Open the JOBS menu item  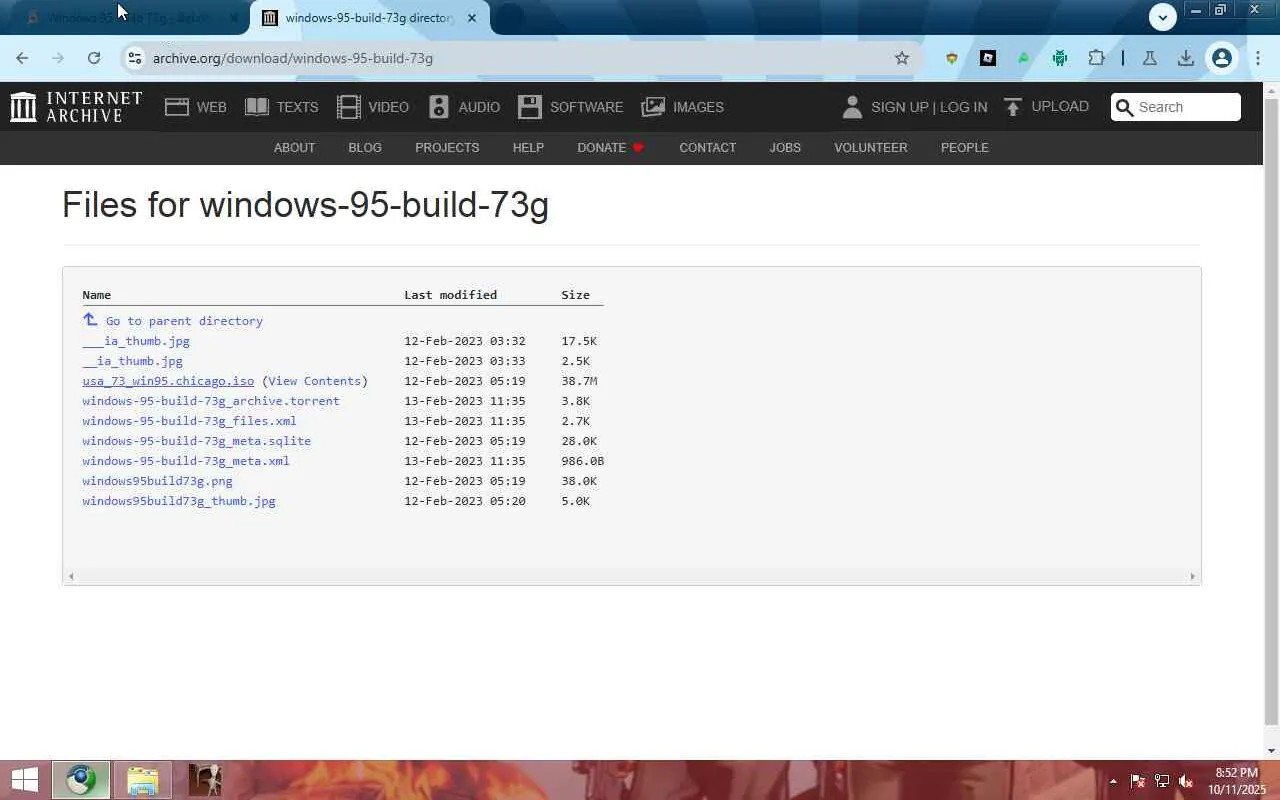[x=785, y=148]
